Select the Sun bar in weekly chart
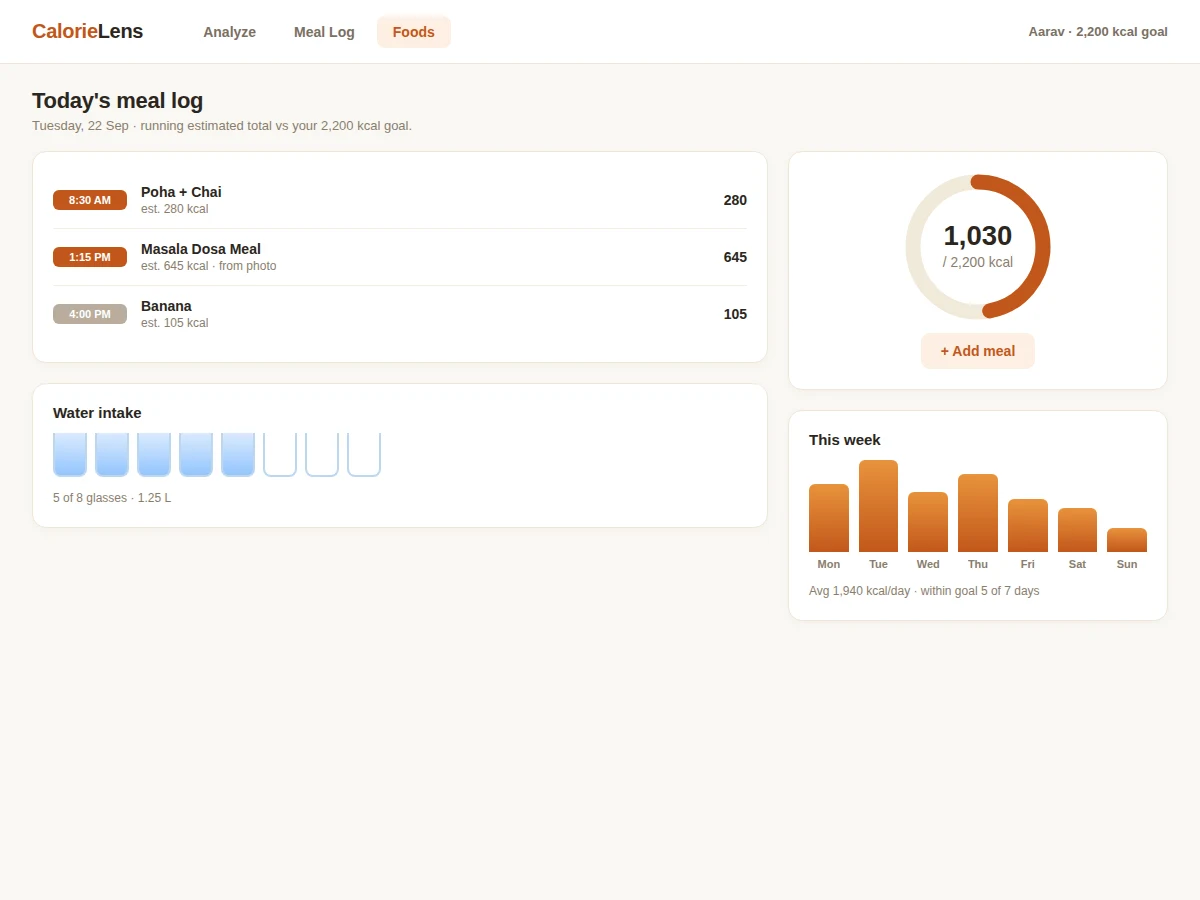This screenshot has width=1200, height=900. [x=1127, y=540]
